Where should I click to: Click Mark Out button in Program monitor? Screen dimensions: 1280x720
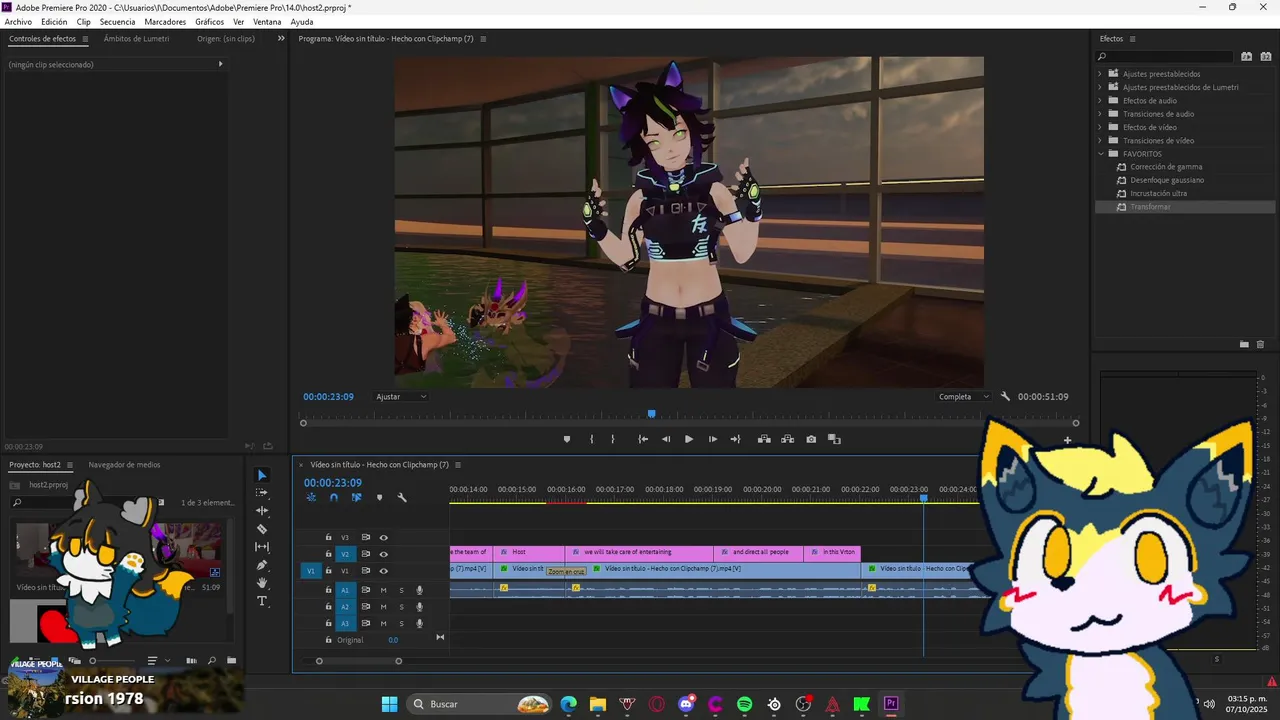point(613,439)
